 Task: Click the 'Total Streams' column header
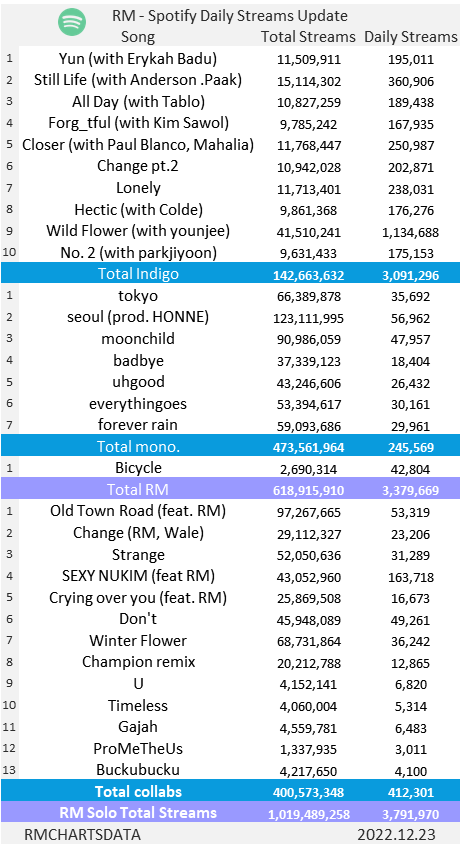click(308, 37)
